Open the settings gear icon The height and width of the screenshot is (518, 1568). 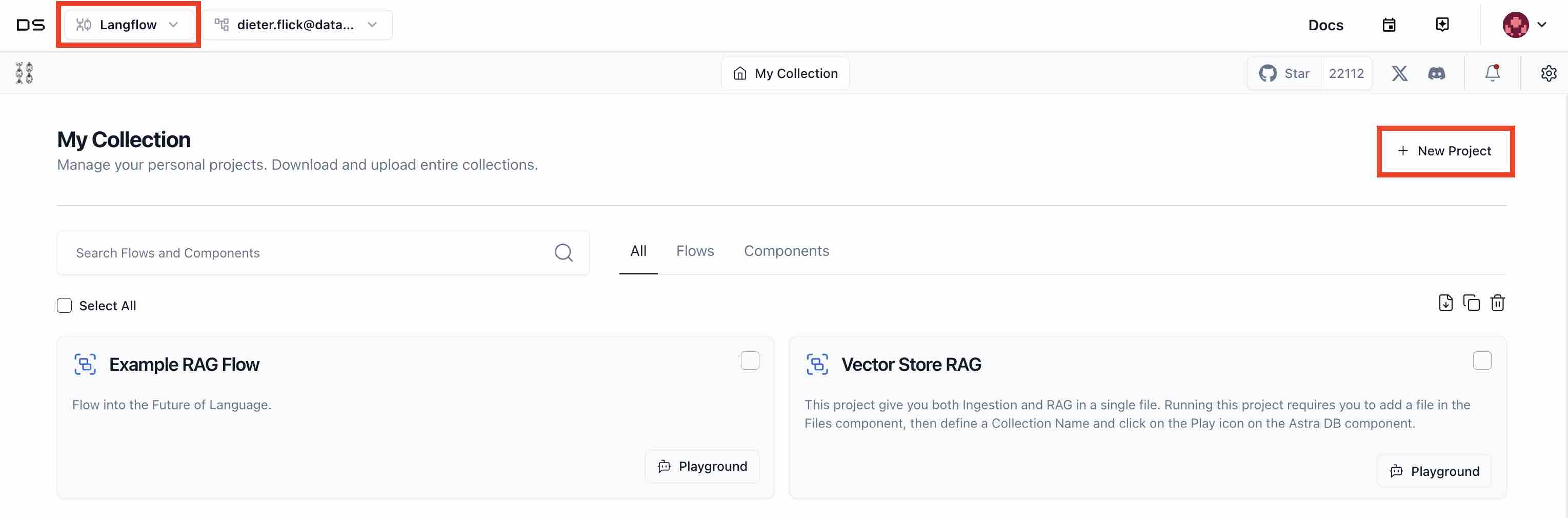click(x=1549, y=73)
